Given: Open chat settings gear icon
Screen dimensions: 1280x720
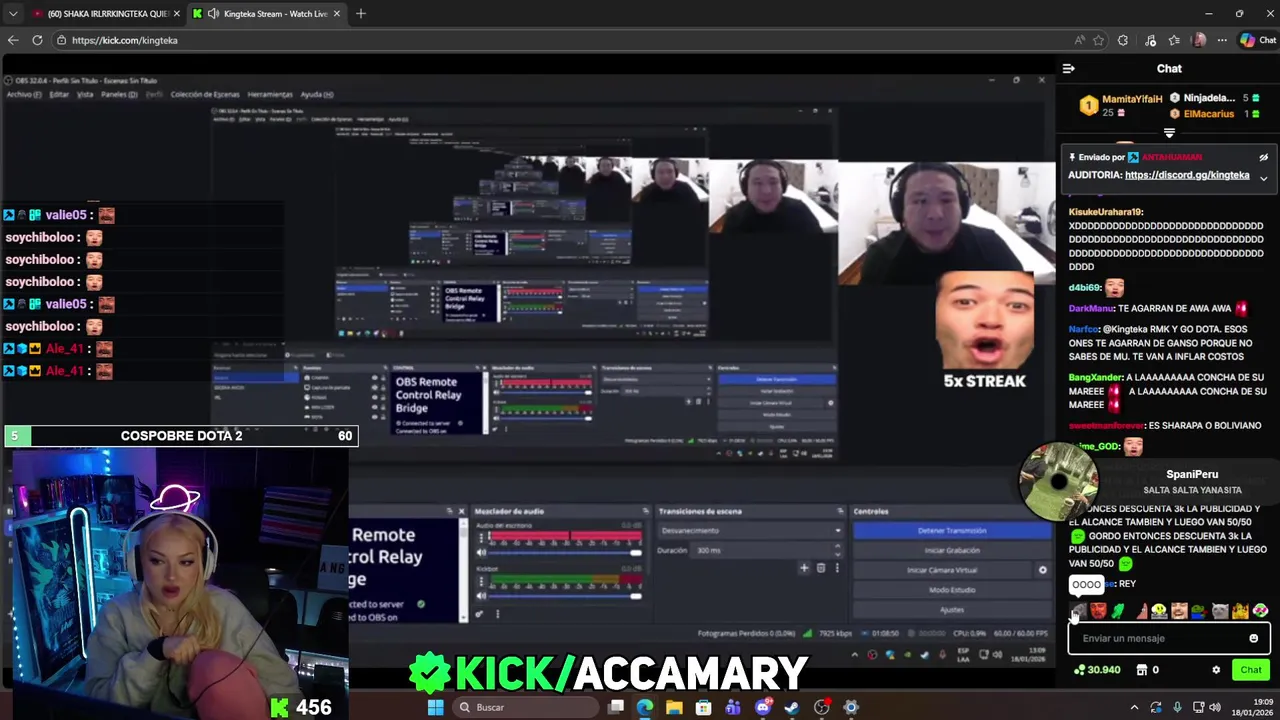Looking at the screenshot, I should click(x=1216, y=670).
